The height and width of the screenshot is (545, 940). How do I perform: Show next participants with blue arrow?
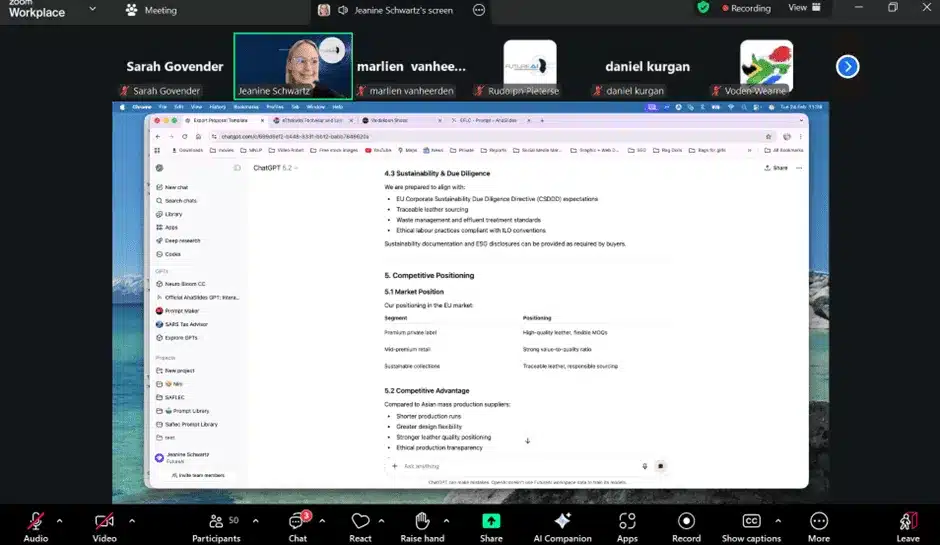pos(847,67)
